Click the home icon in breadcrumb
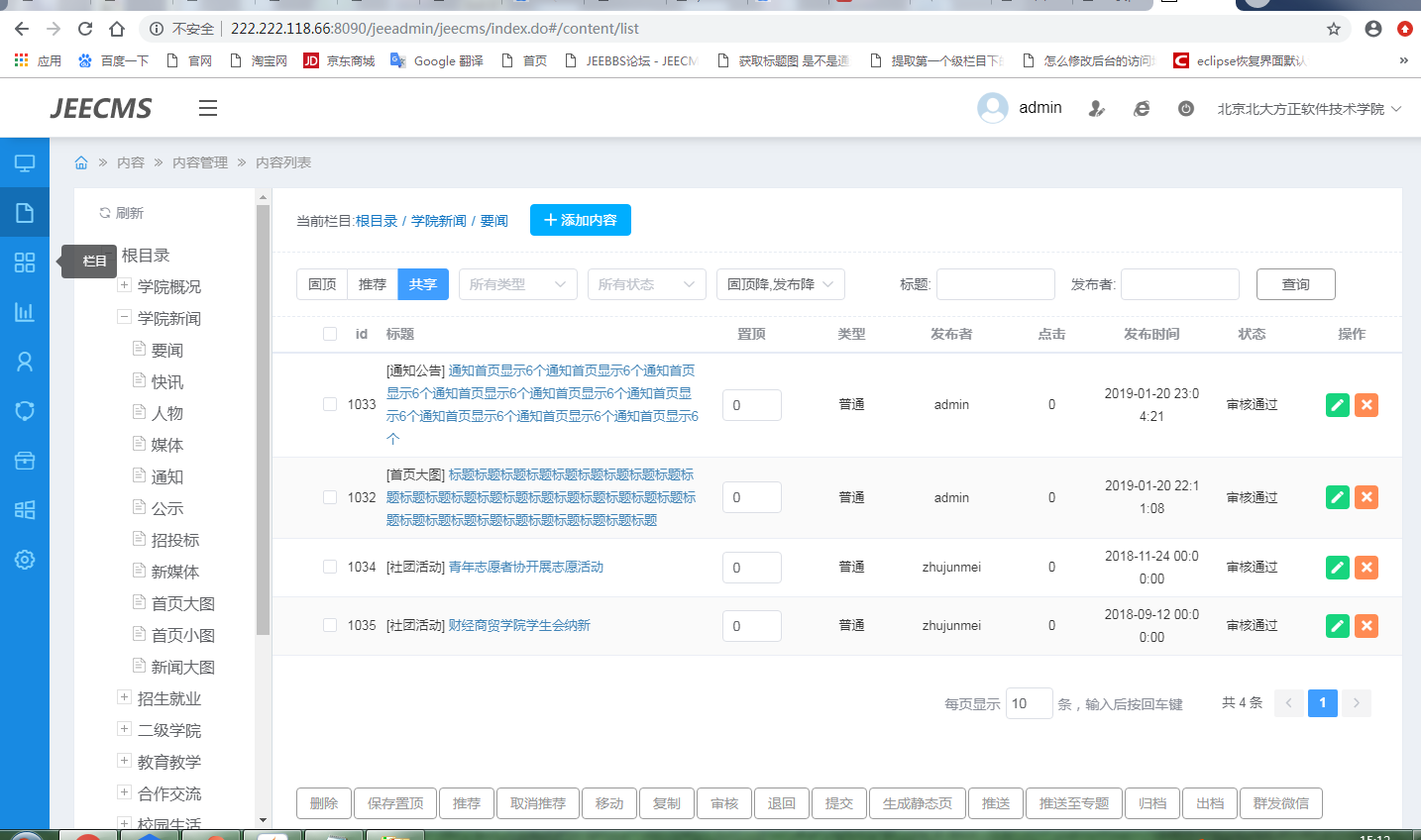This screenshot has height=840, width=1421. coord(81,162)
